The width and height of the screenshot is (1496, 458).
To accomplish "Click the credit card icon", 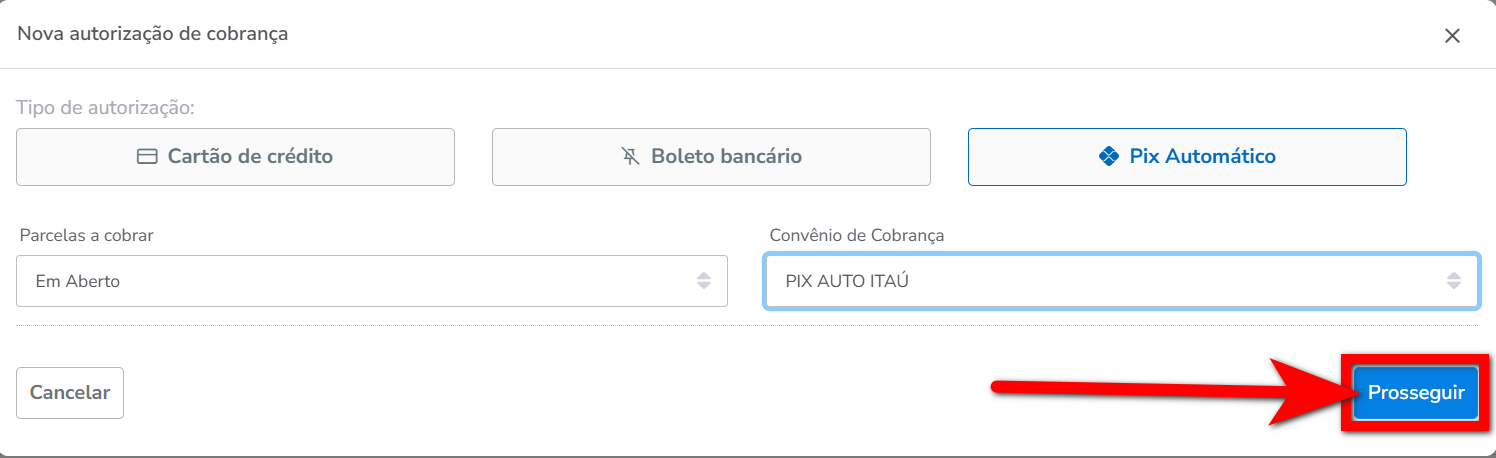I will point(147,157).
